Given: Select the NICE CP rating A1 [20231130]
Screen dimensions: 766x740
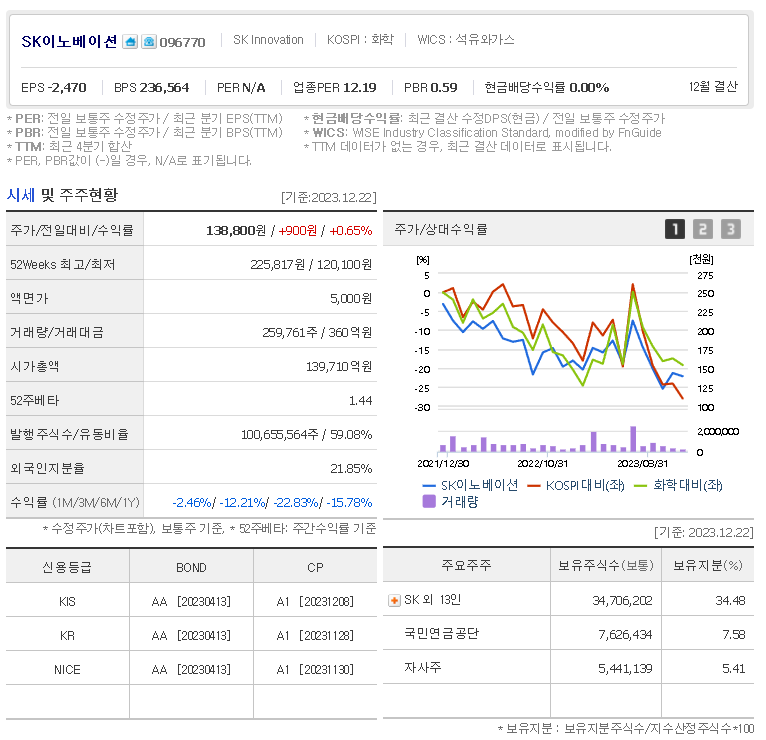Looking at the screenshot, I should pos(315,670).
